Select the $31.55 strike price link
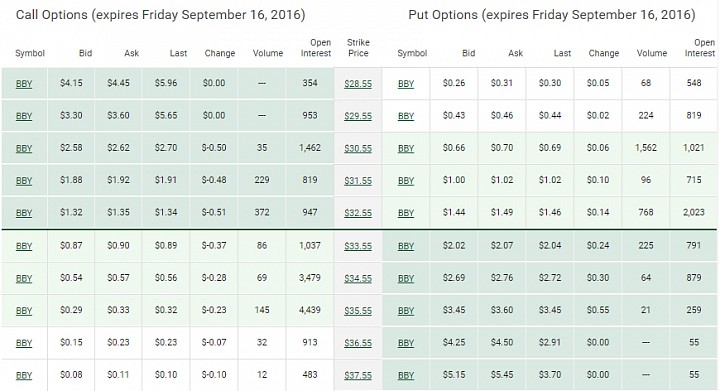 [x=358, y=181]
